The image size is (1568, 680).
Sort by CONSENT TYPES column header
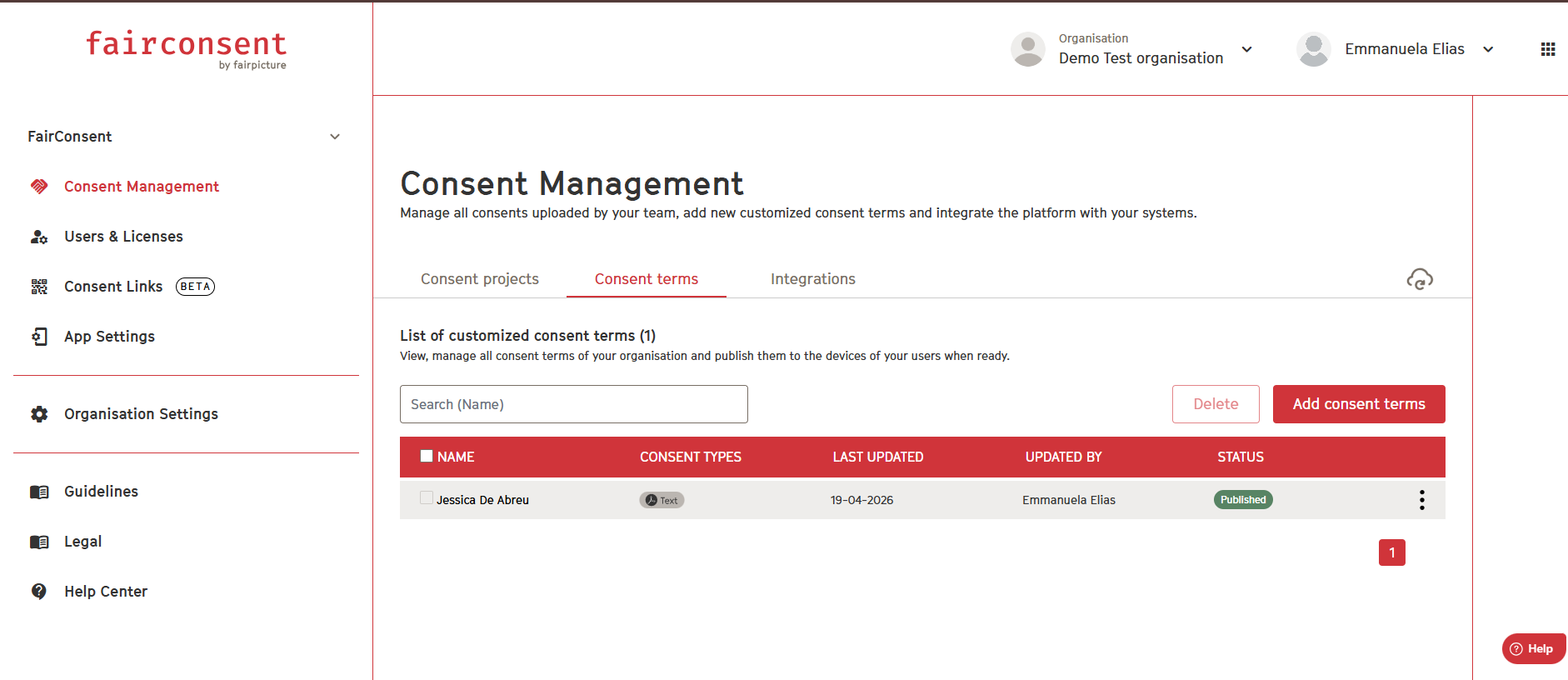tap(691, 457)
